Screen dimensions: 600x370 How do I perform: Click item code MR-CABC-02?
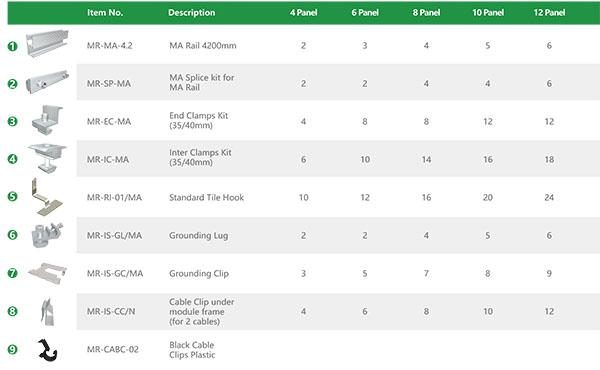112,349
